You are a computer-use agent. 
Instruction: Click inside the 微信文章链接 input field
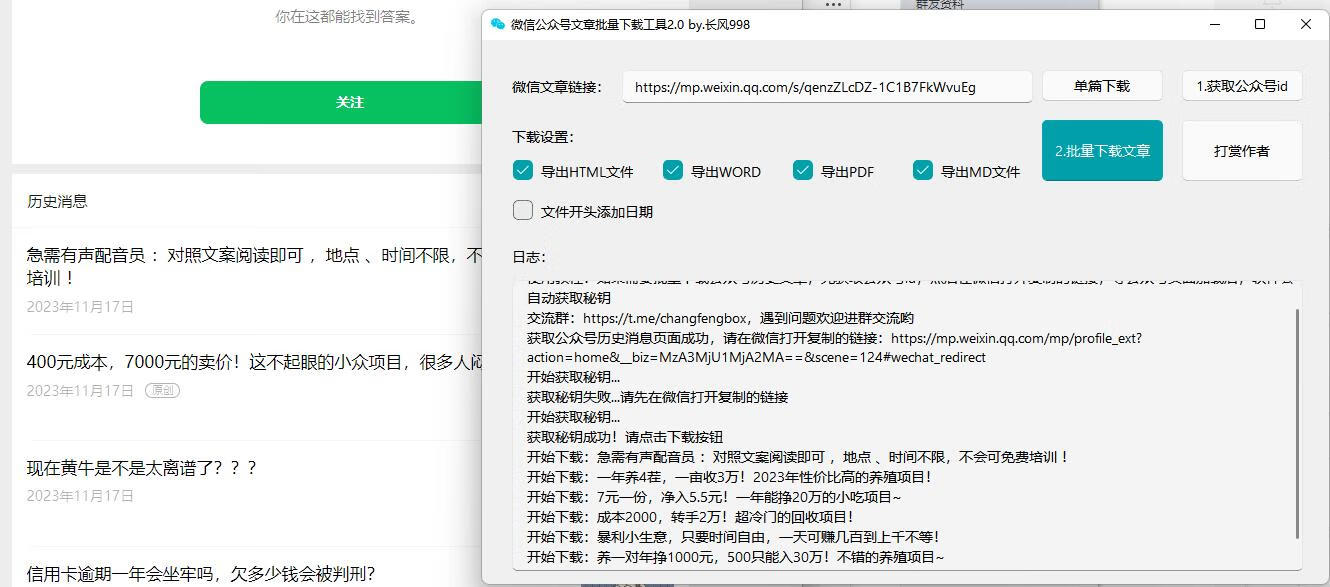tap(828, 88)
